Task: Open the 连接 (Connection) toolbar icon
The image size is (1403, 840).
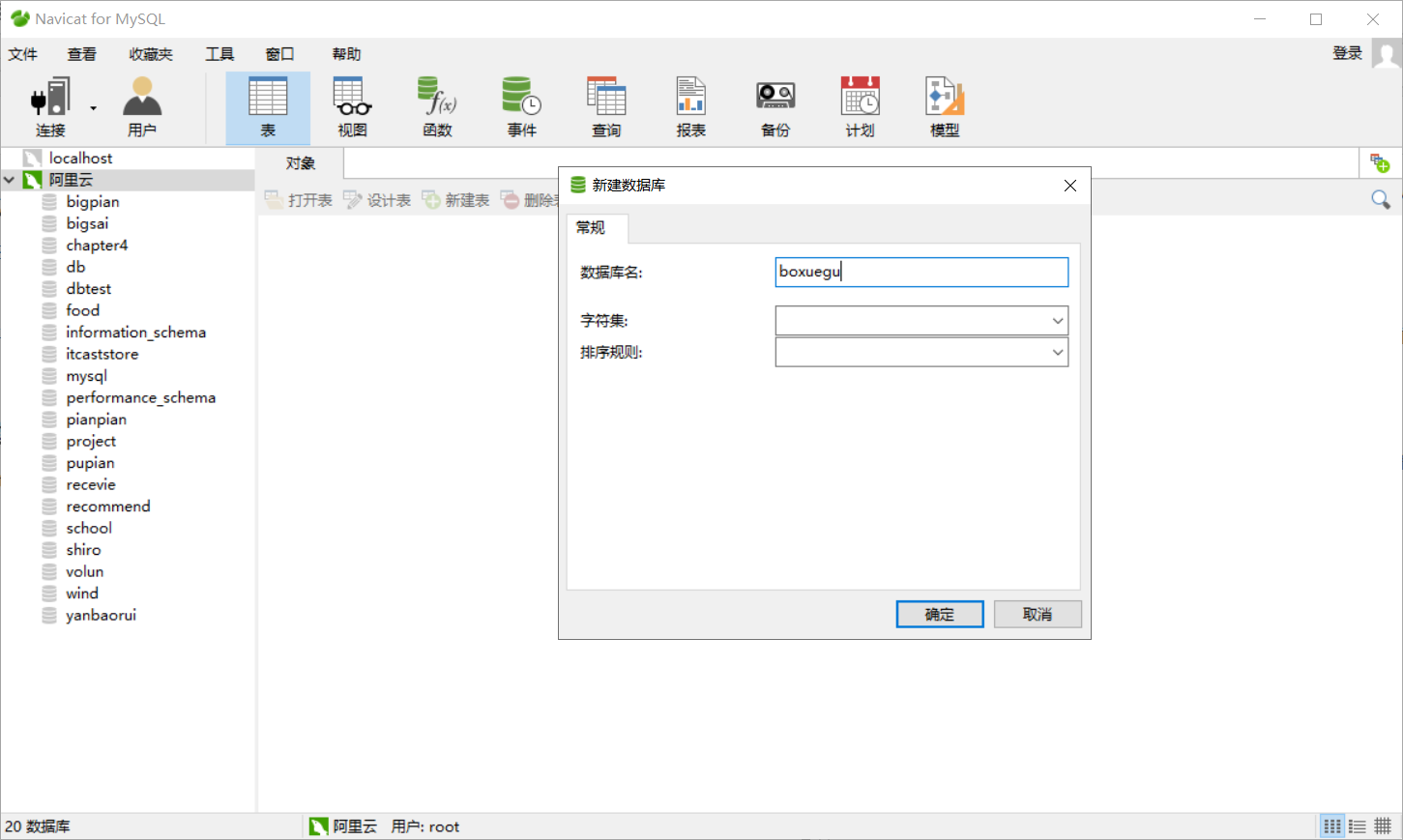Action: (x=50, y=107)
